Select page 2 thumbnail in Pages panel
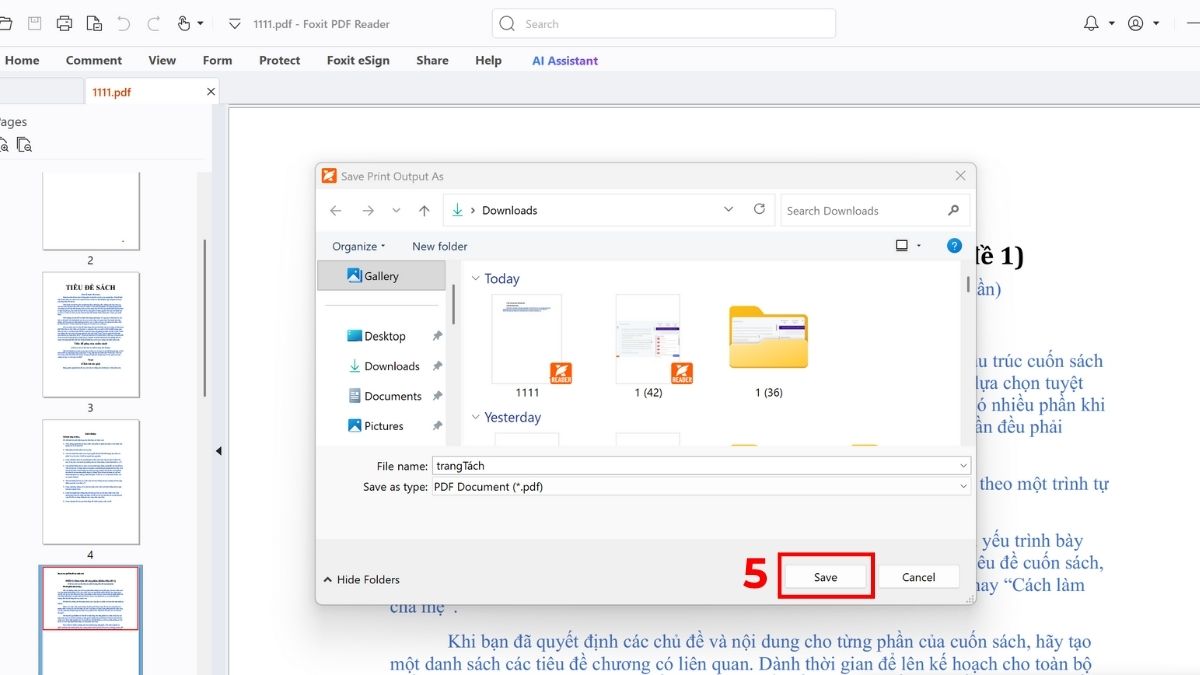This screenshot has width=1200, height=675. (91, 211)
